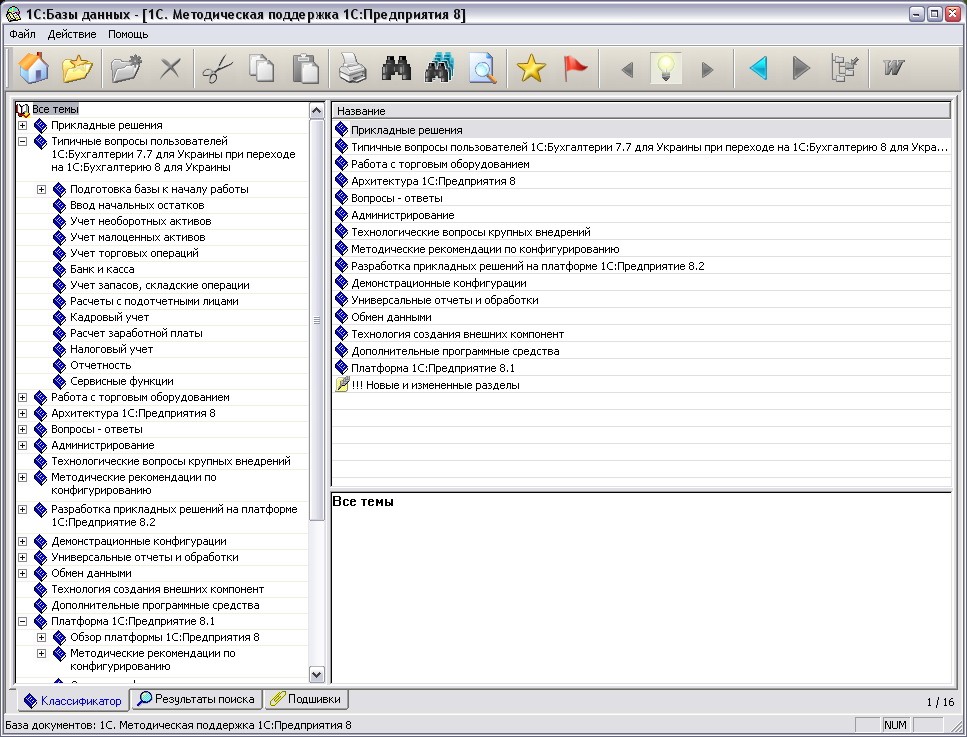Click the tree scrollbar down arrow

(x=316, y=675)
